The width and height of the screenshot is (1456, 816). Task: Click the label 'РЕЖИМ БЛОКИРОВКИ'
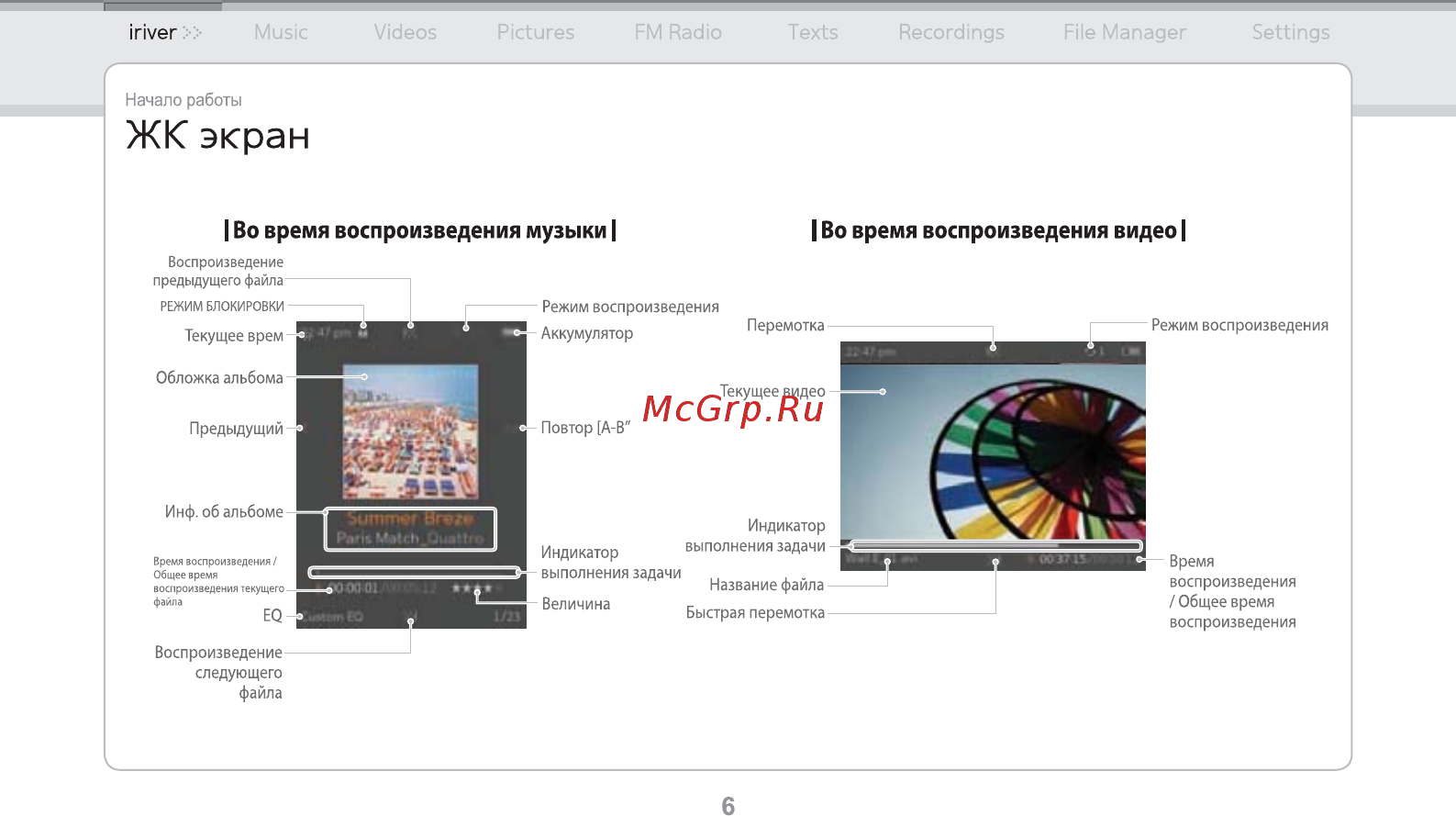(222, 307)
